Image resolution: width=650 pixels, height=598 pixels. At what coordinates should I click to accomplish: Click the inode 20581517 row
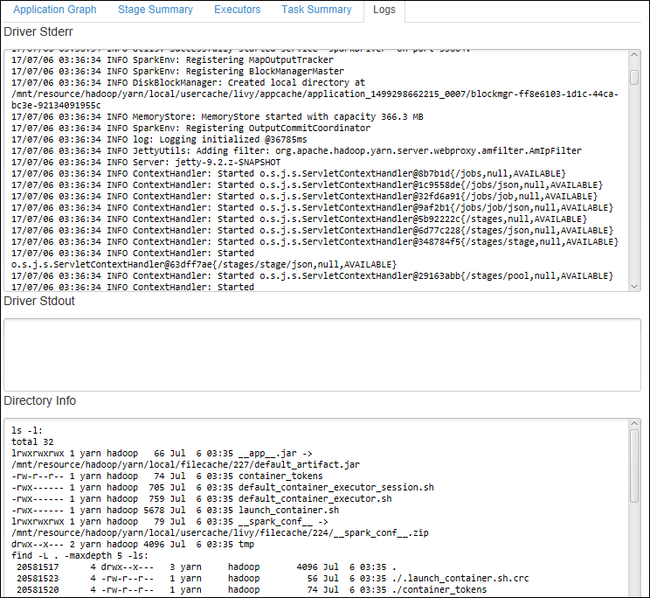(206, 567)
